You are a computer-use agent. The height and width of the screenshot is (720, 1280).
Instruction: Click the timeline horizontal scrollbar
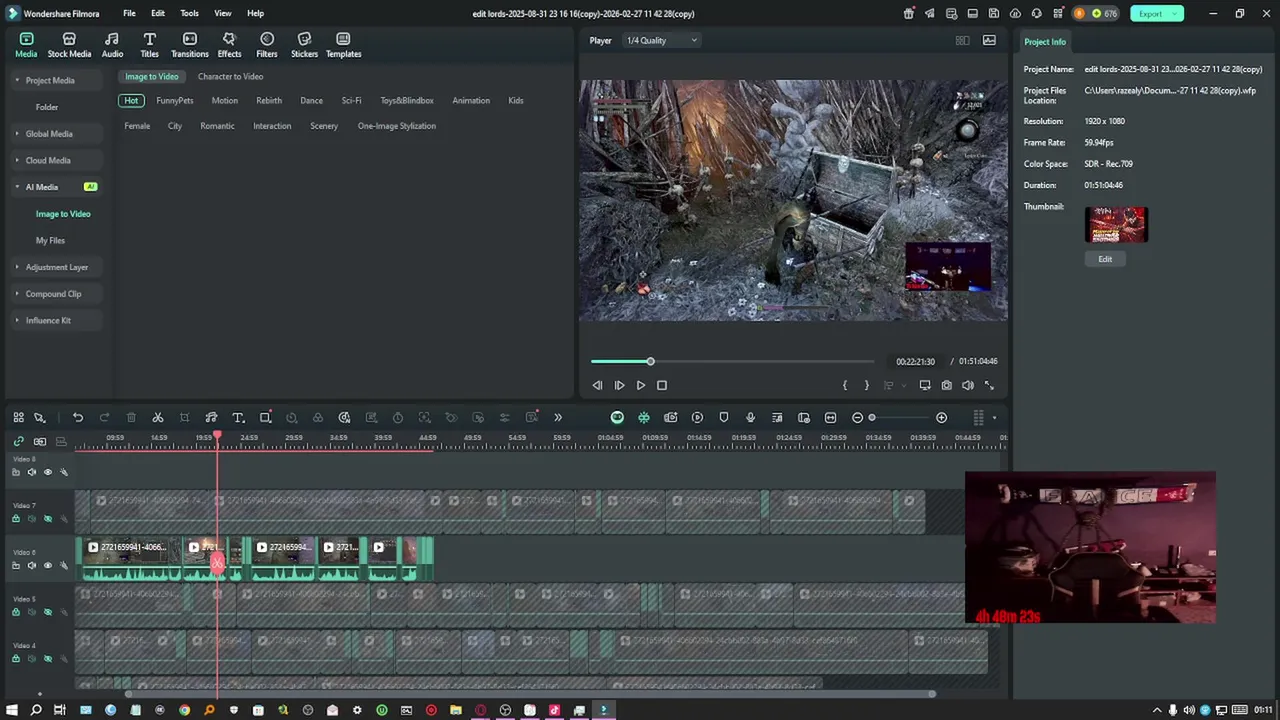pyautogui.click(x=531, y=694)
